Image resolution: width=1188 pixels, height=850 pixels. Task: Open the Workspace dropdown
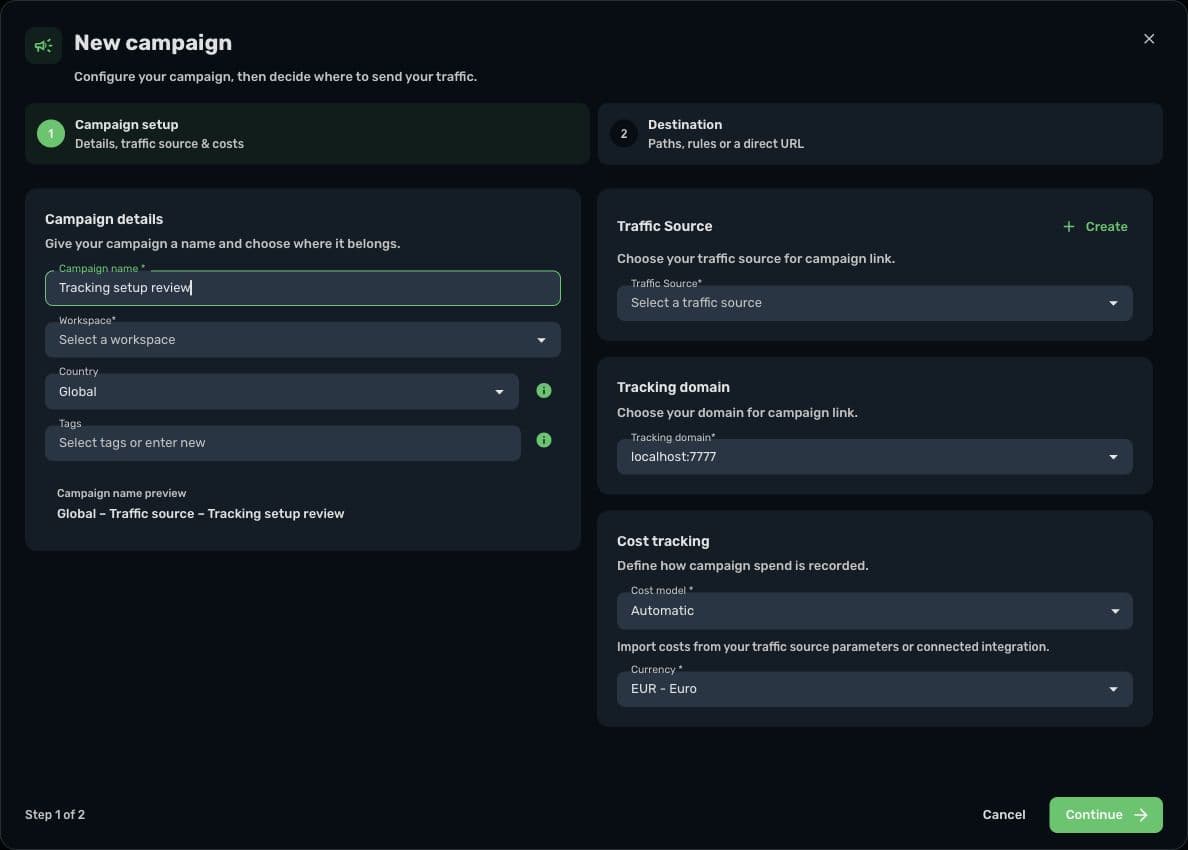pyautogui.click(x=302, y=340)
